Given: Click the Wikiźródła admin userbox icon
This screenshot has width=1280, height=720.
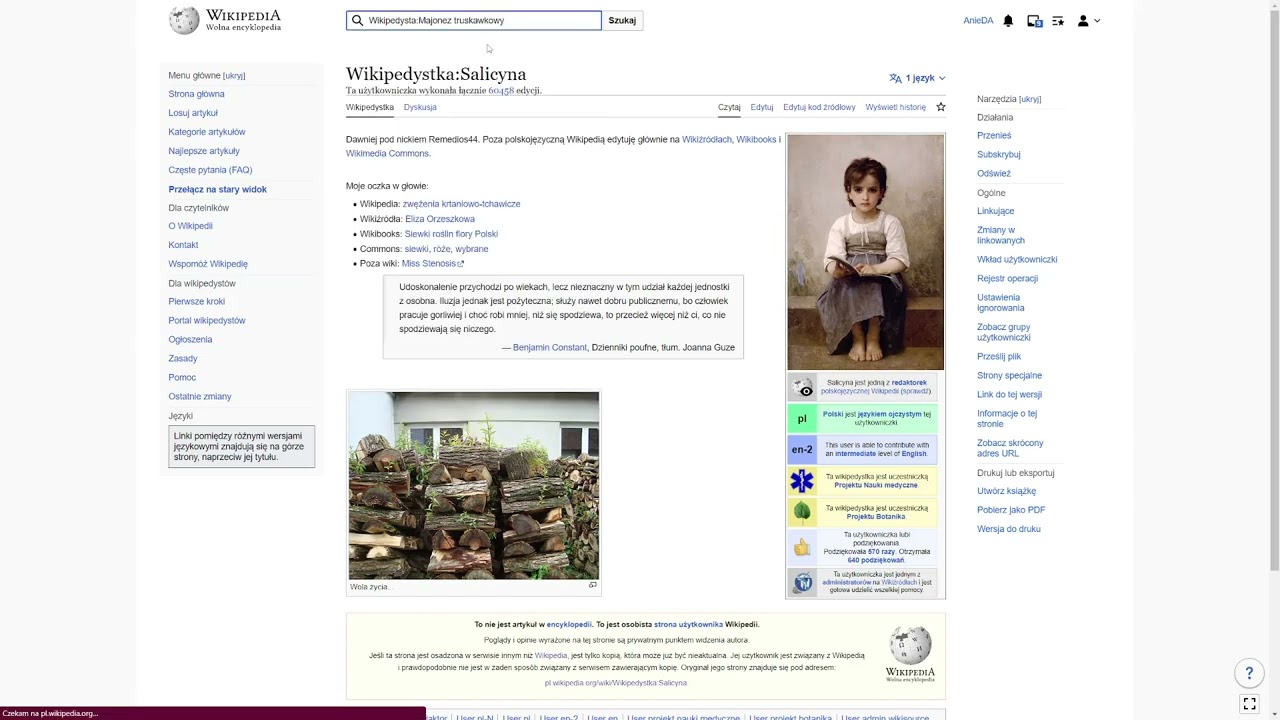Looking at the screenshot, I should point(803,582).
